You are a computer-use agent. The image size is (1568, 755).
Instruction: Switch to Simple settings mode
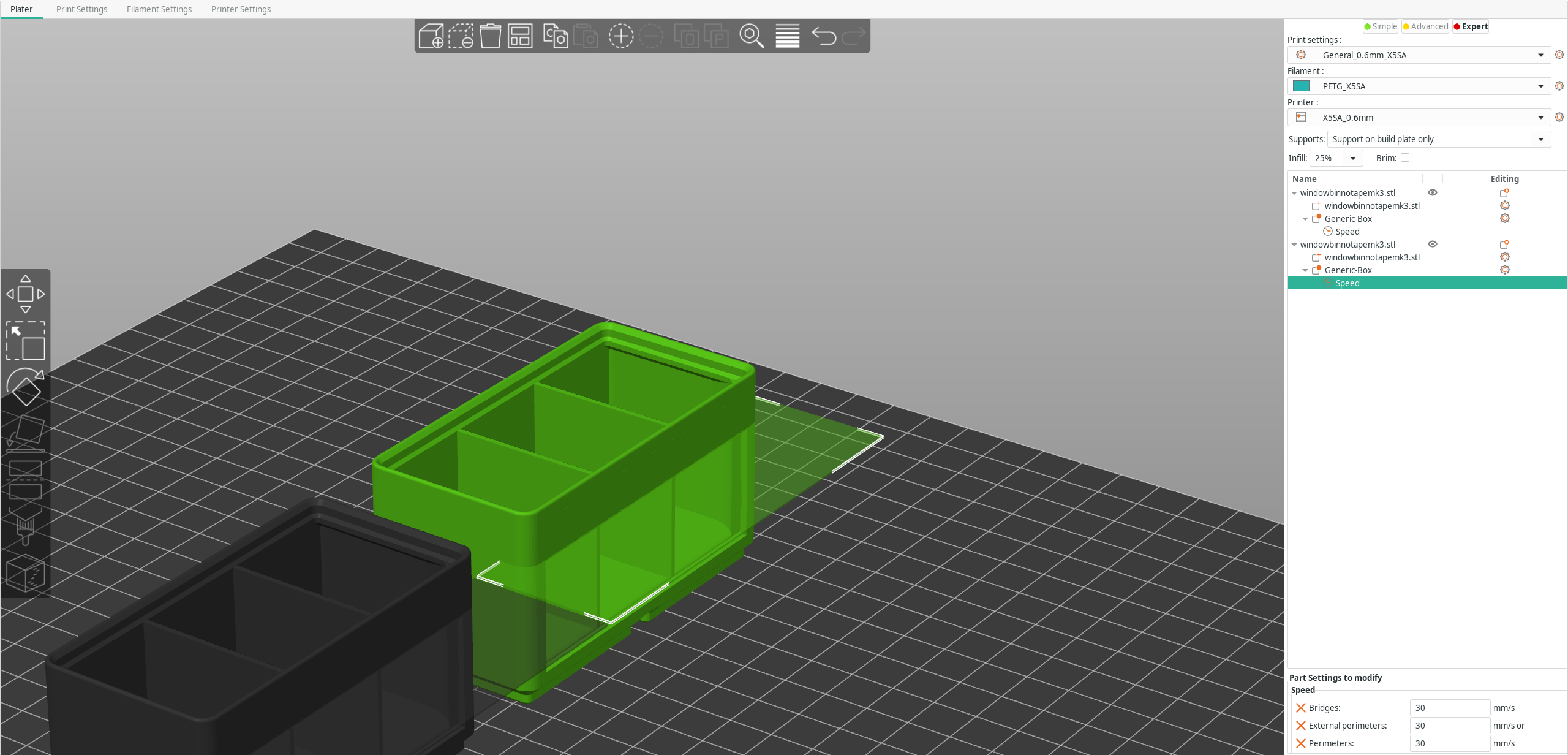point(1381,26)
